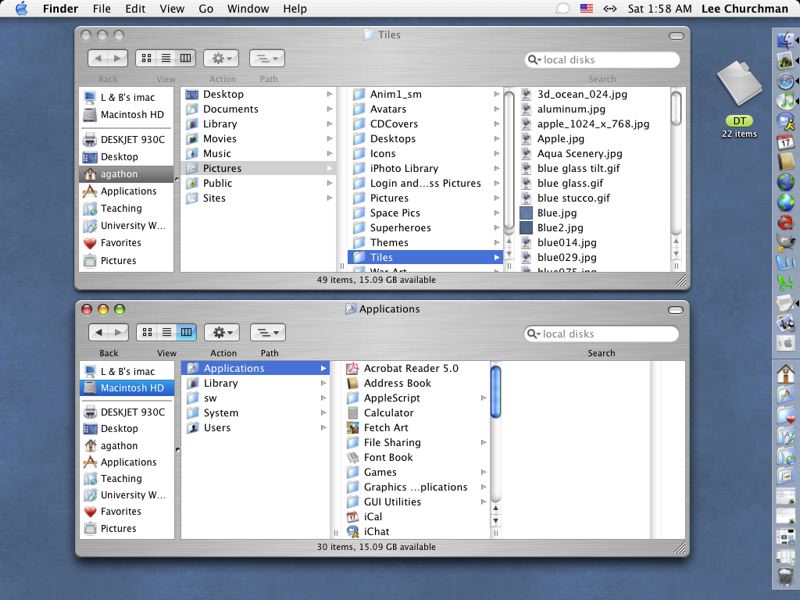Viewport: 800px width, 600px height.
Task: Select Blue2.jpg in the Tiles file list
Action: (x=559, y=228)
